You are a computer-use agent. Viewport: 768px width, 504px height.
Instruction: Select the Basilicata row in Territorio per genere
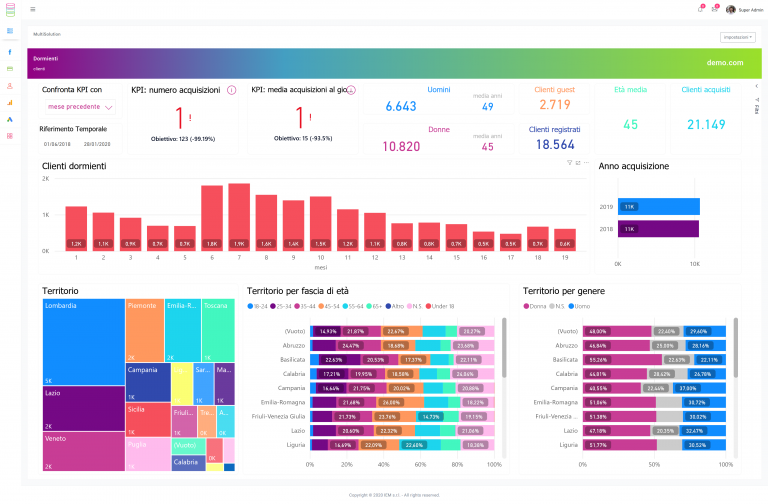[x=654, y=360]
